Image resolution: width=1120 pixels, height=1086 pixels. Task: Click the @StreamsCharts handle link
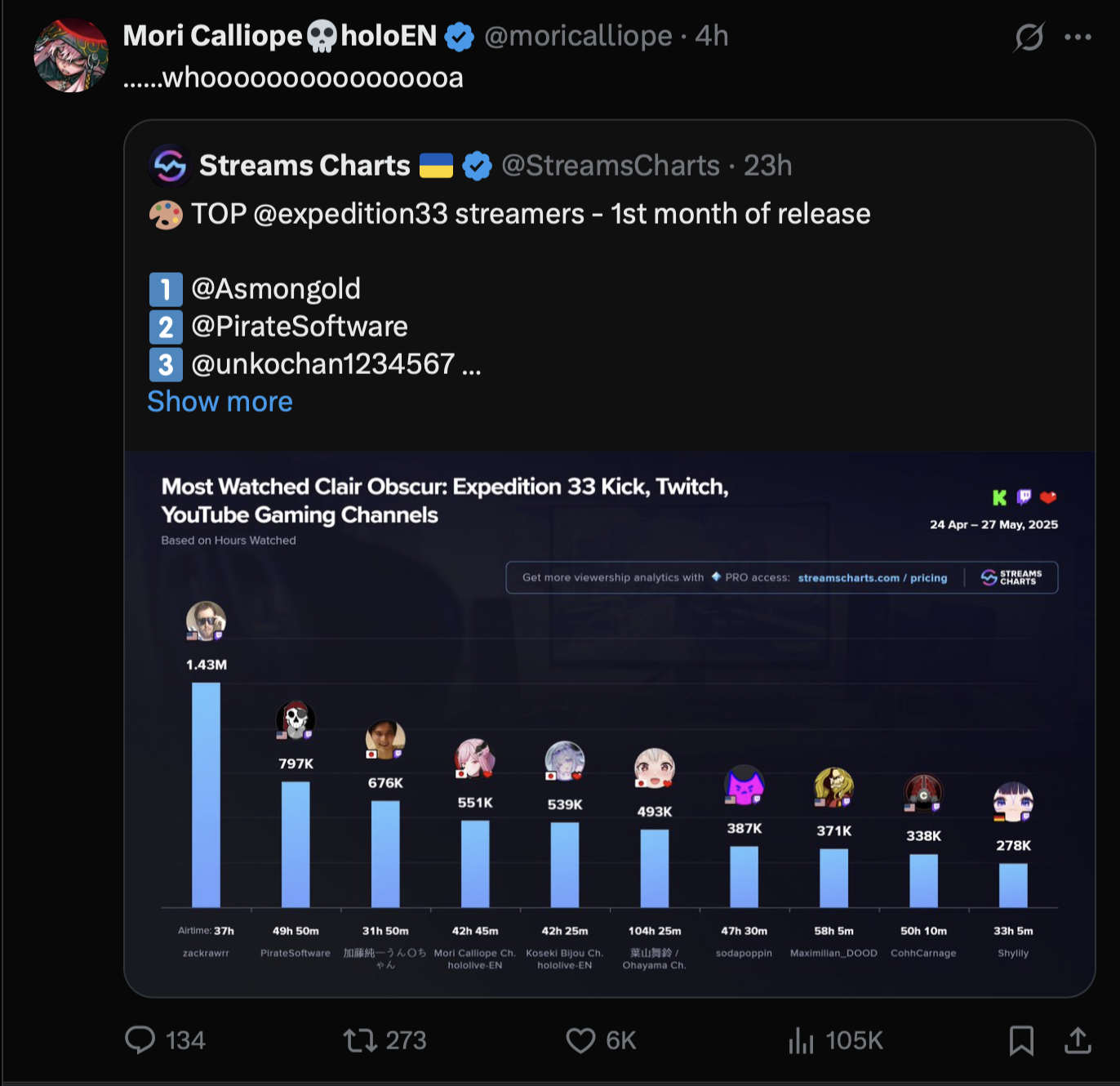[611, 166]
